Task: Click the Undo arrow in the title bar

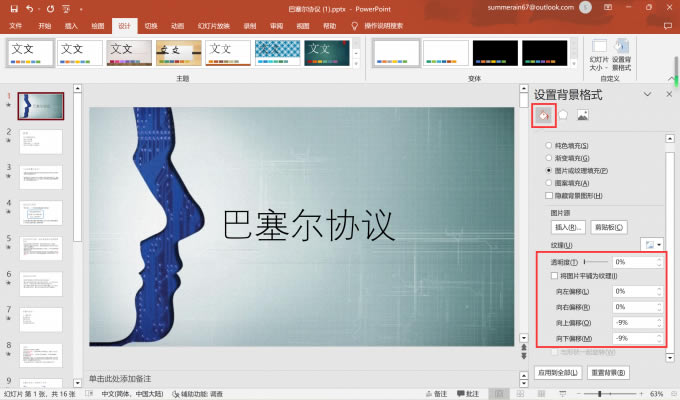Action: click(x=29, y=8)
